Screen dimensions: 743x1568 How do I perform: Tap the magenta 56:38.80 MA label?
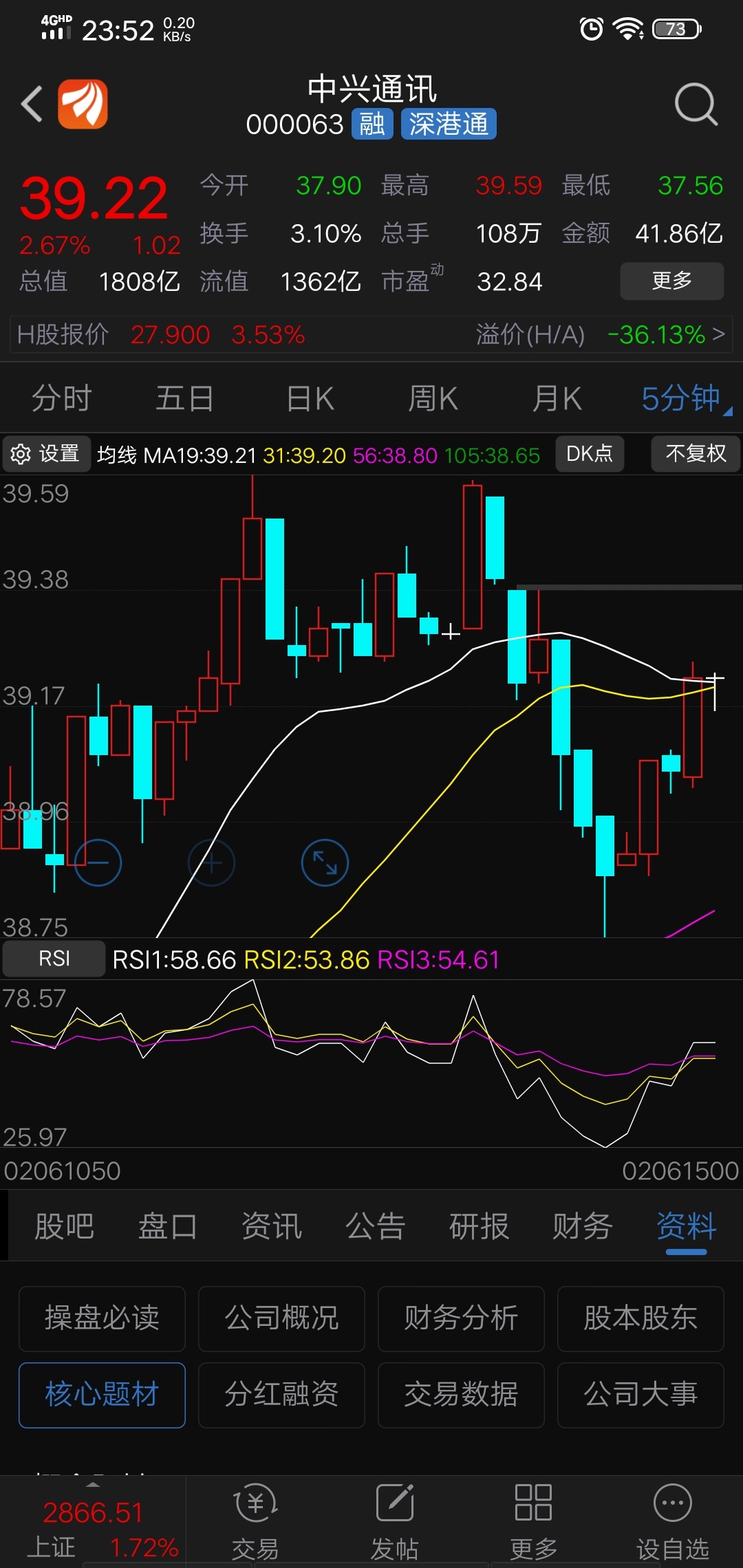395,455
